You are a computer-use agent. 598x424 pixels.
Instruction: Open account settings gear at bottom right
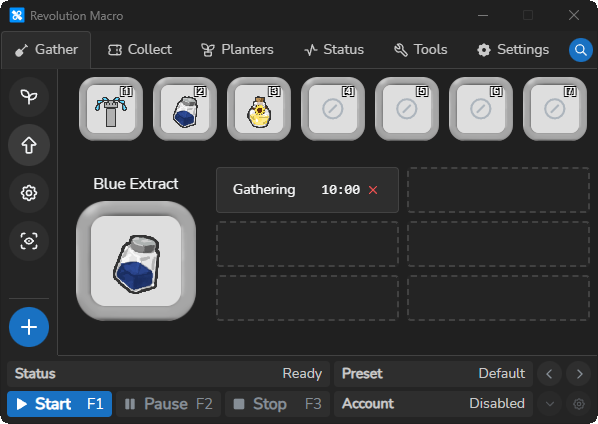tap(579, 404)
